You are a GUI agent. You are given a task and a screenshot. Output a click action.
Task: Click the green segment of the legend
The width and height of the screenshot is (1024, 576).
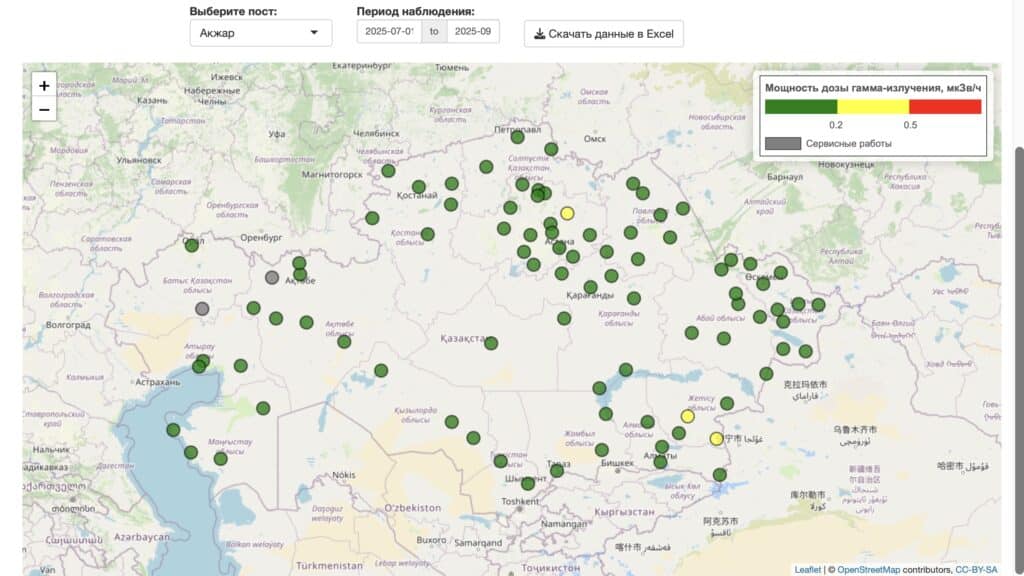click(801, 107)
